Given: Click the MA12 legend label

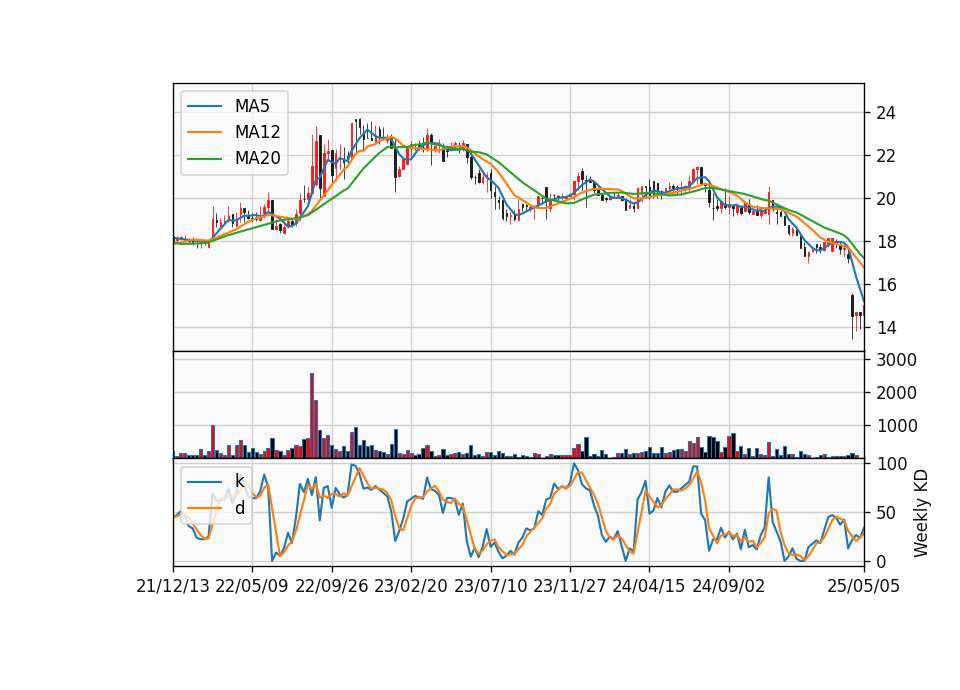Looking at the screenshot, I should pyautogui.click(x=257, y=132).
